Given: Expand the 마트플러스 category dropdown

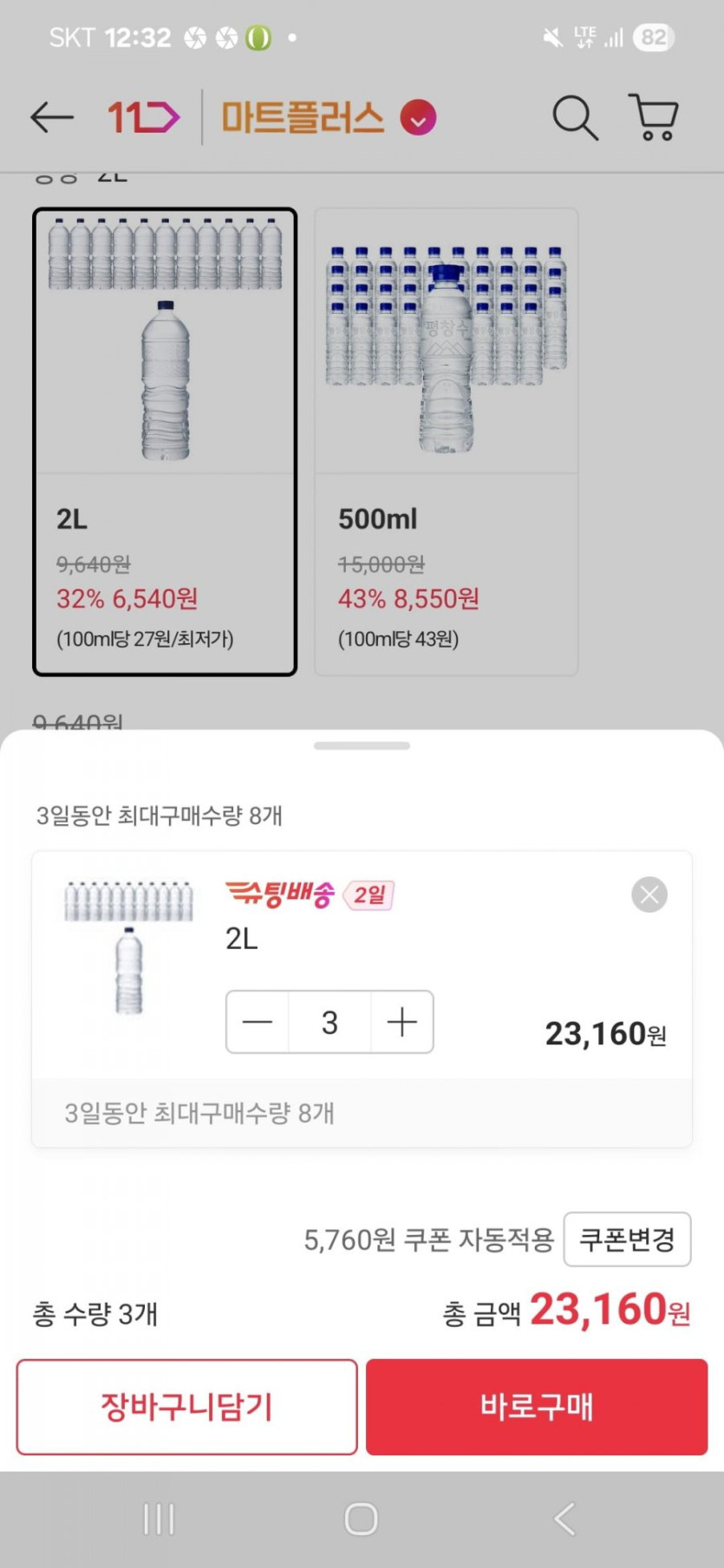Looking at the screenshot, I should click(418, 118).
